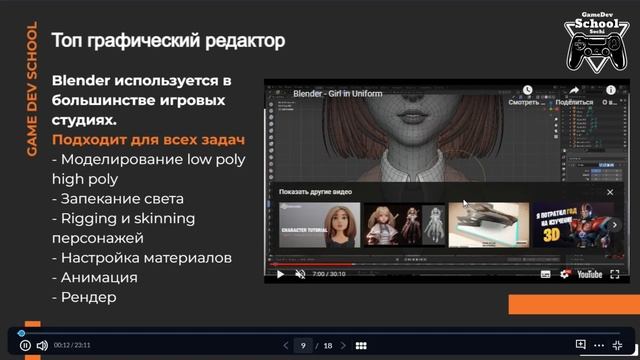640x360 pixels.
Task: Open the 3D robot video thumbnail
Action: click(x=573, y=225)
